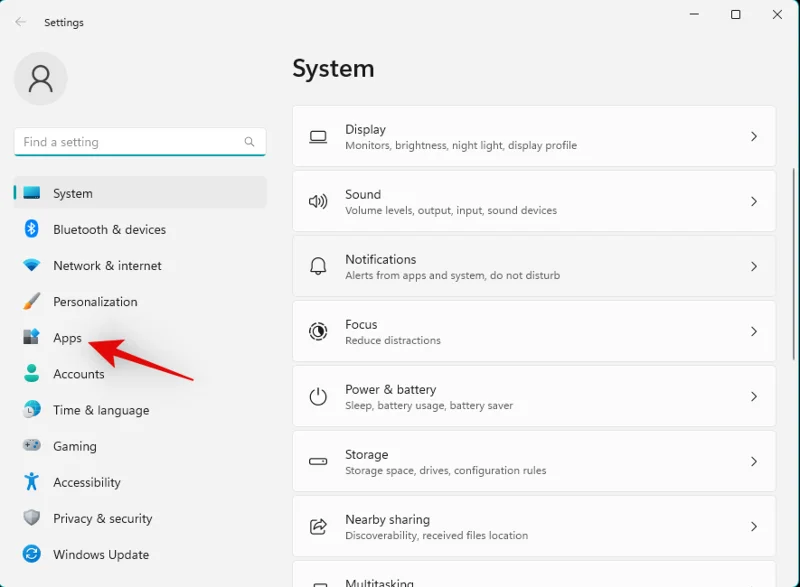Click the Find a setting search box
Viewport: 800px width, 587px height.
coord(140,142)
